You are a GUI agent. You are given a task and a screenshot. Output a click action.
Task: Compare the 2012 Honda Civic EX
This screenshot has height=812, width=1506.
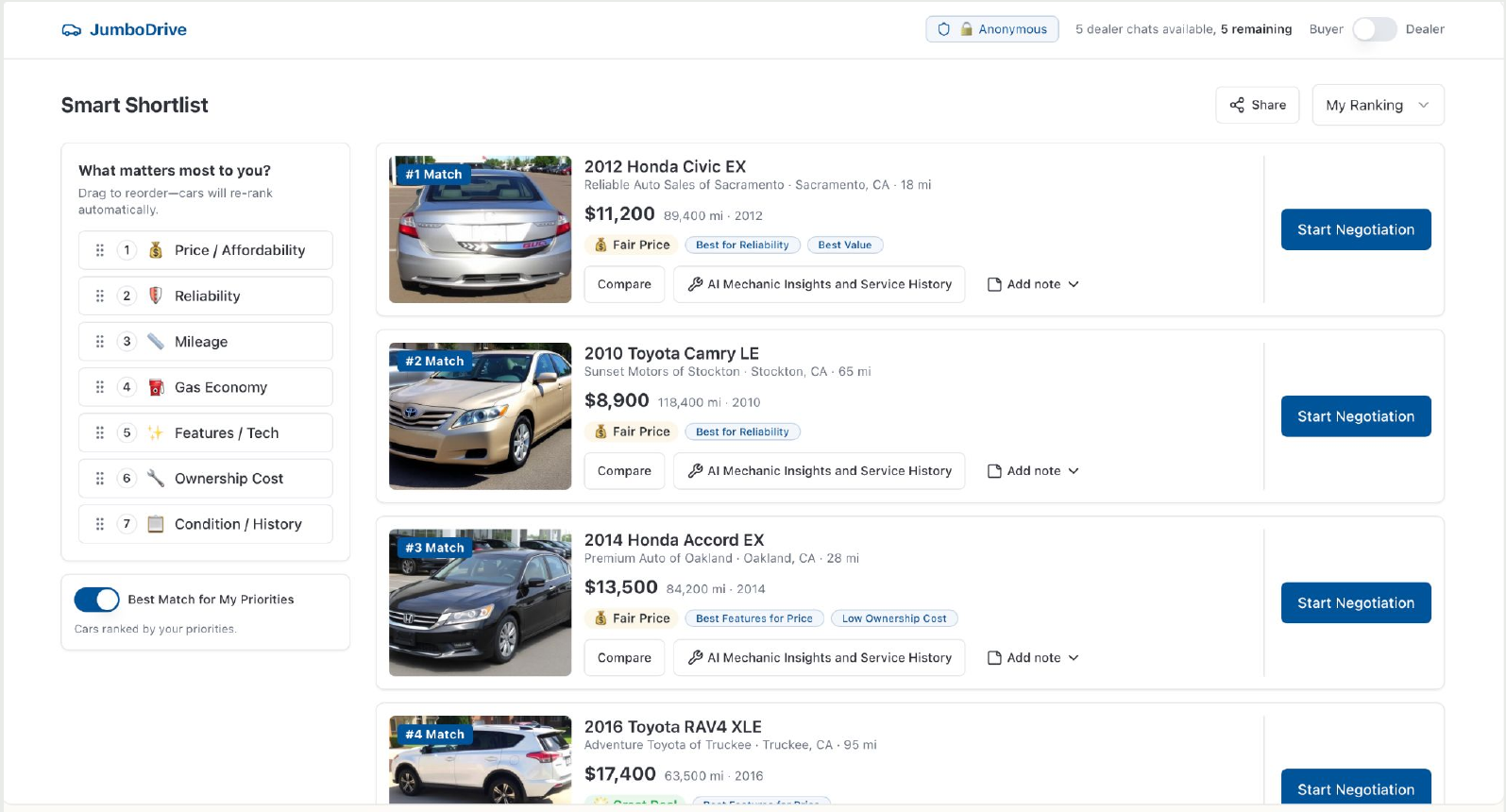(624, 284)
